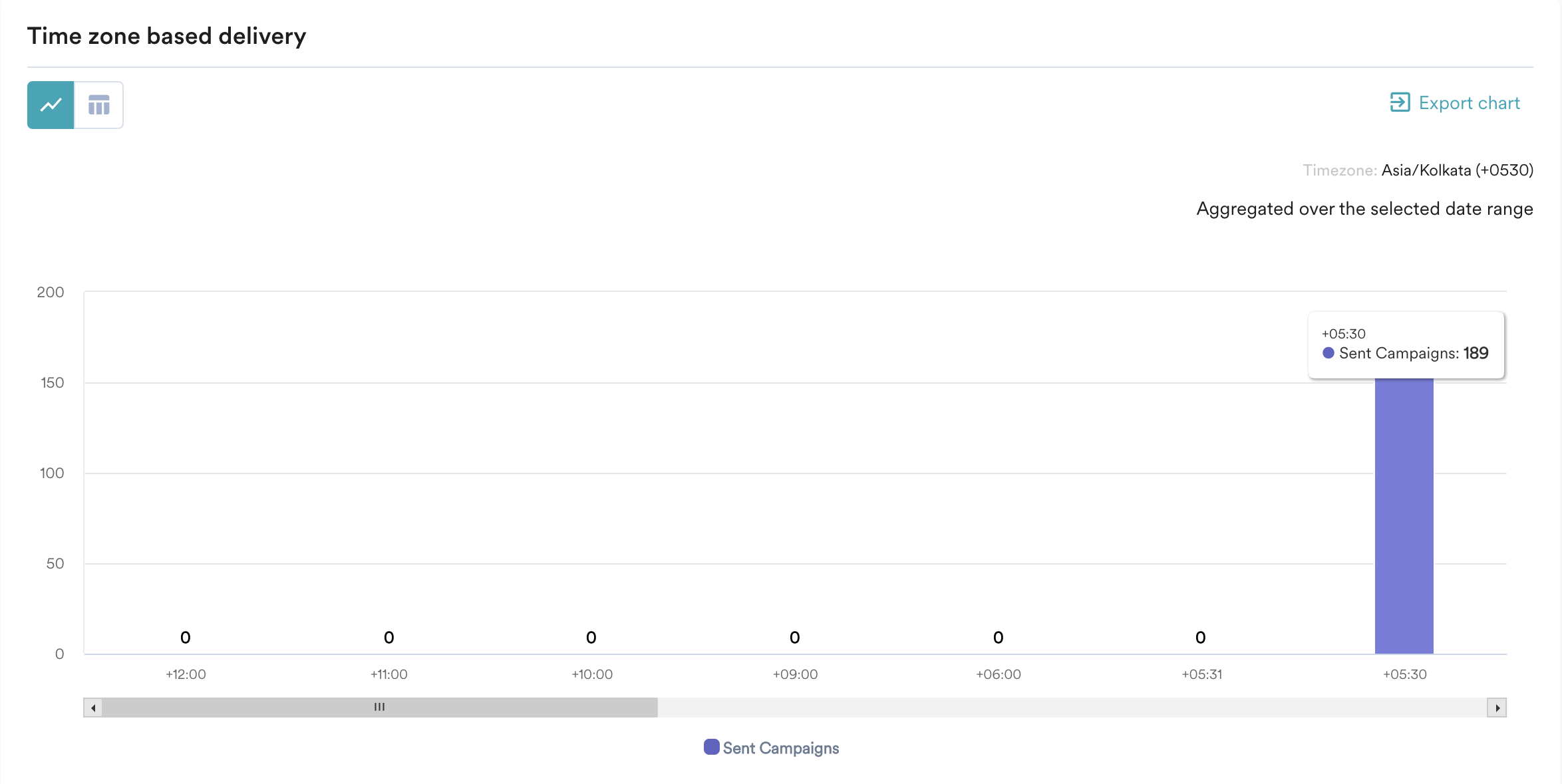The image size is (1562, 784).
Task: Click the empty scrollbar track area
Action: 1064,708
